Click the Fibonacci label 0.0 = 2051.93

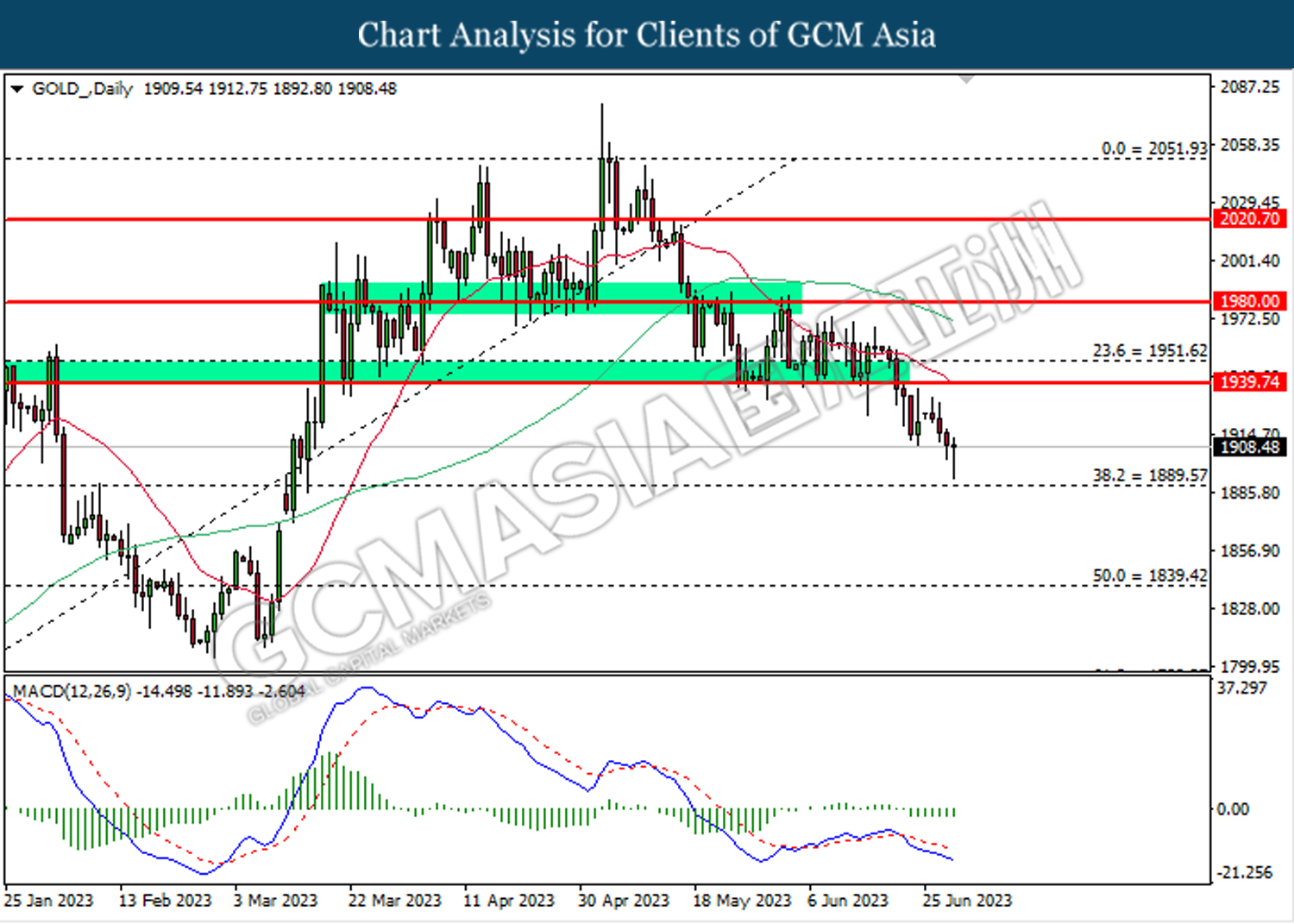coord(1154,148)
